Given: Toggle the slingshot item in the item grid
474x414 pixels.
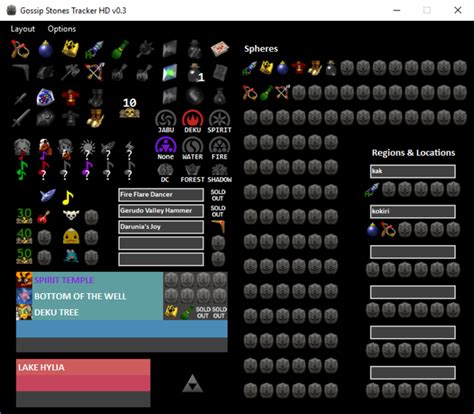Looking at the screenshot, I should [20, 49].
